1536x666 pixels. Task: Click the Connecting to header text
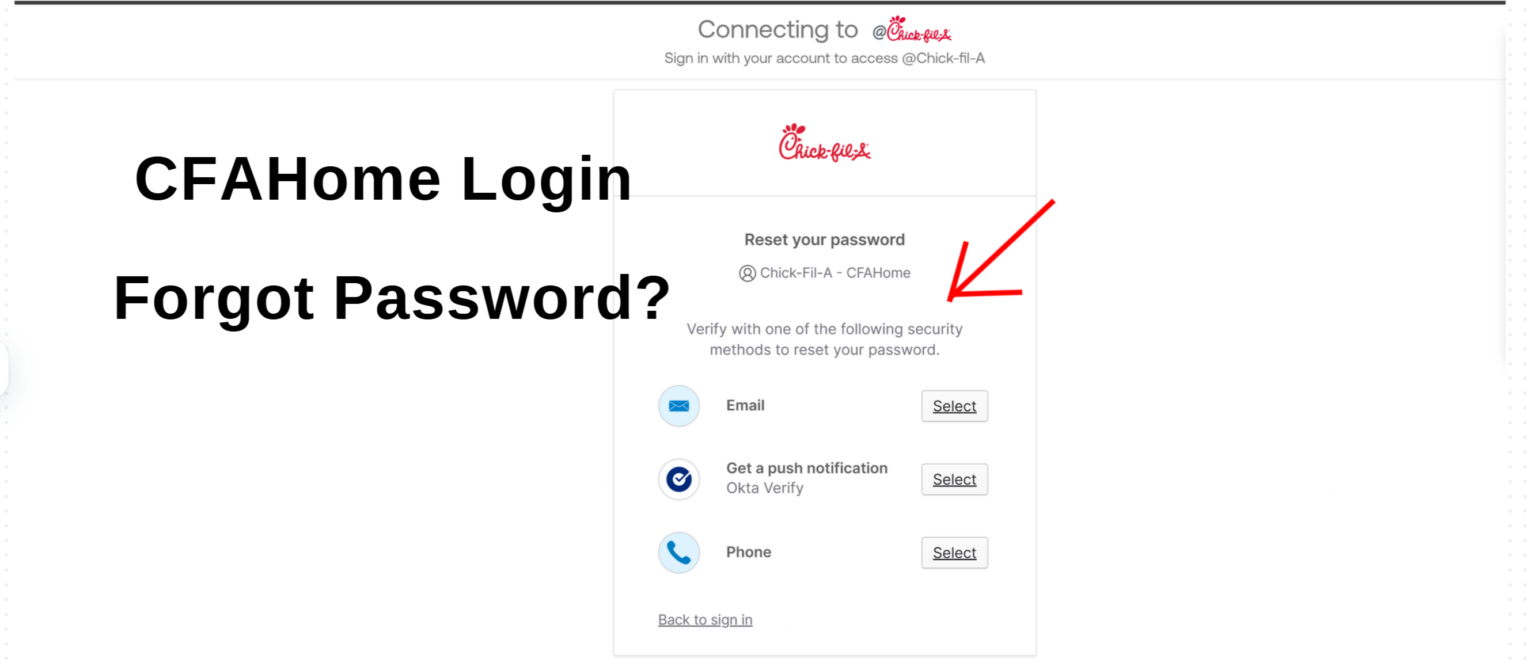pyautogui.click(x=777, y=29)
